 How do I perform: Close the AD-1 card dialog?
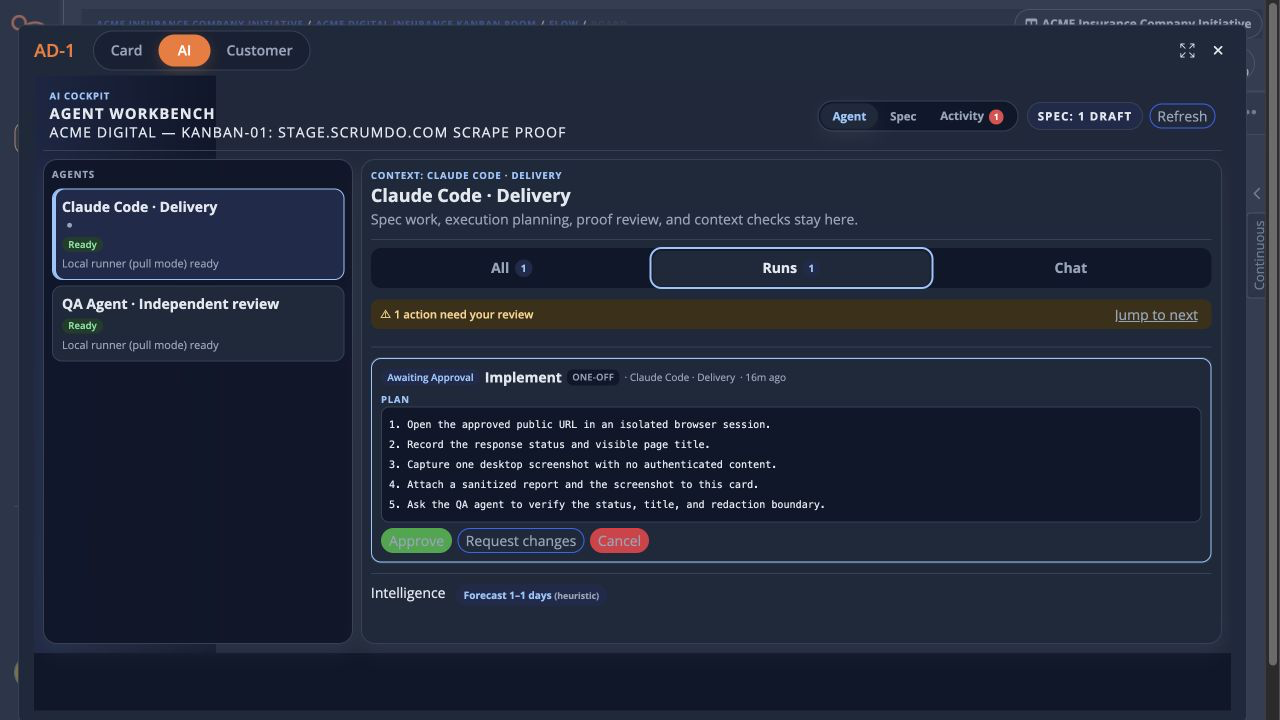(x=1218, y=50)
